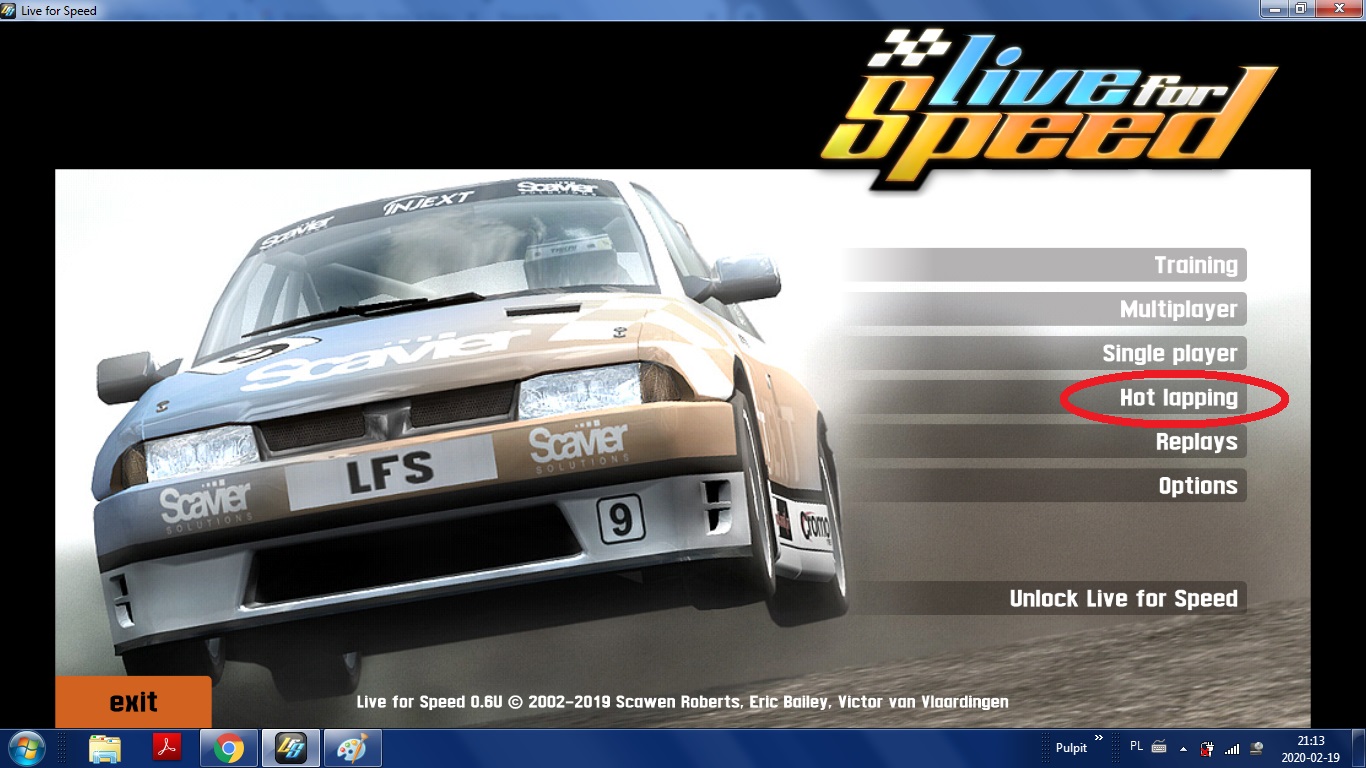The image size is (1366, 768).
Task: Open the network signal tray icon
Action: point(1232,748)
